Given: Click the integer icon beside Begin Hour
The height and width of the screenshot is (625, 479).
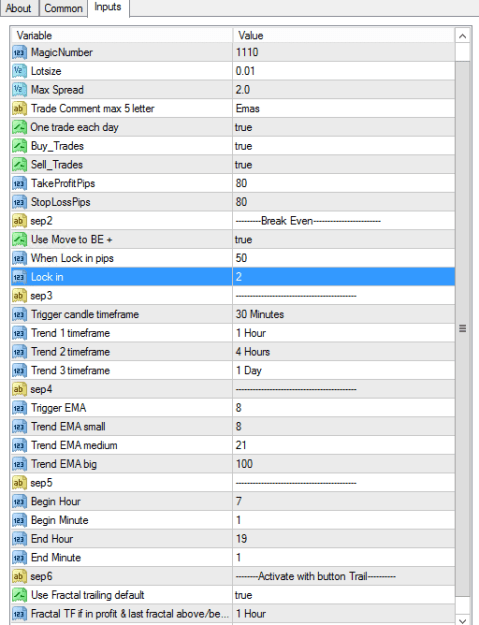Looking at the screenshot, I should point(19,501).
